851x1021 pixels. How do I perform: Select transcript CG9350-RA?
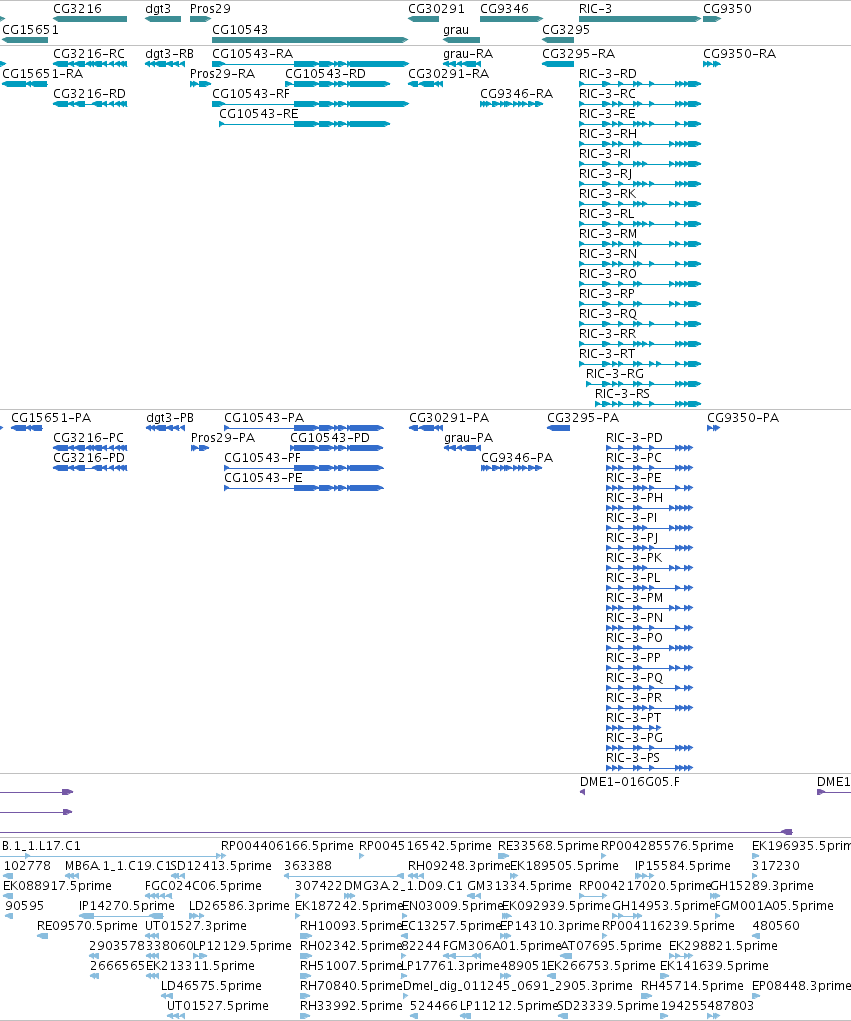coord(740,54)
